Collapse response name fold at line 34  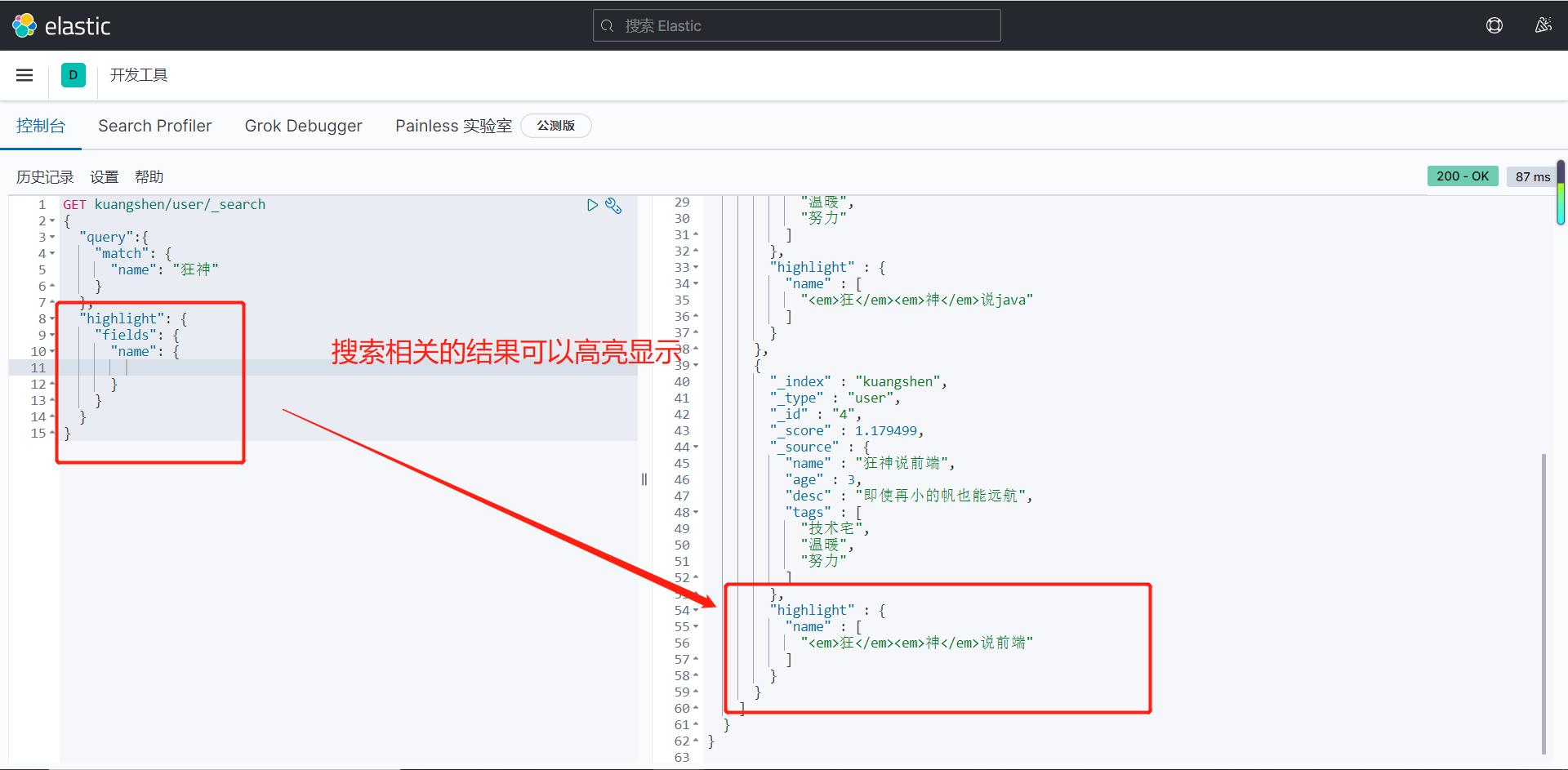pyautogui.click(x=696, y=284)
